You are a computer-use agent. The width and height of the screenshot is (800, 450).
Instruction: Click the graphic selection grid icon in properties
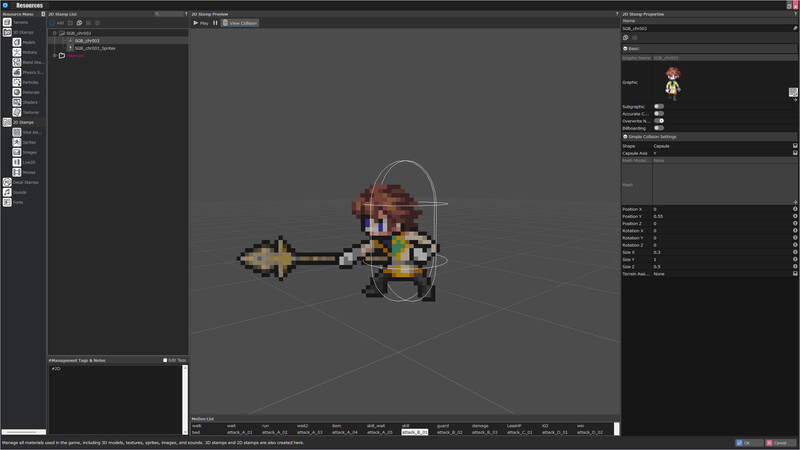coord(793,92)
